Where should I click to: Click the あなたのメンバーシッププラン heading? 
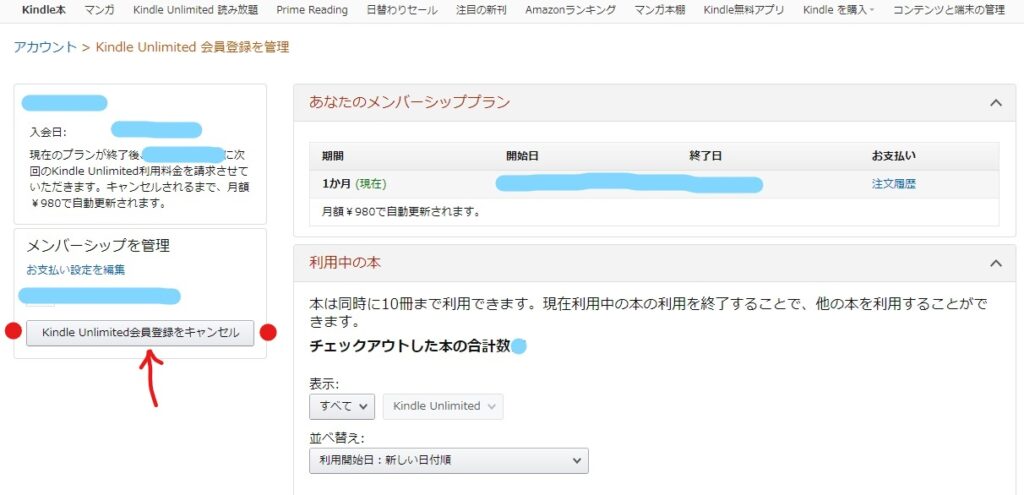pyautogui.click(x=409, y=103)
